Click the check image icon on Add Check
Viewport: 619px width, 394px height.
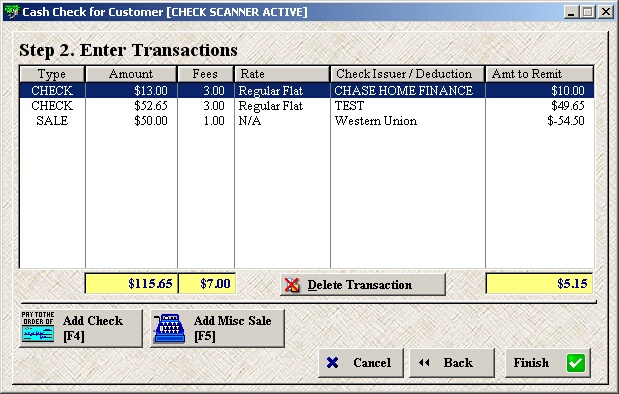pos(38,326)
